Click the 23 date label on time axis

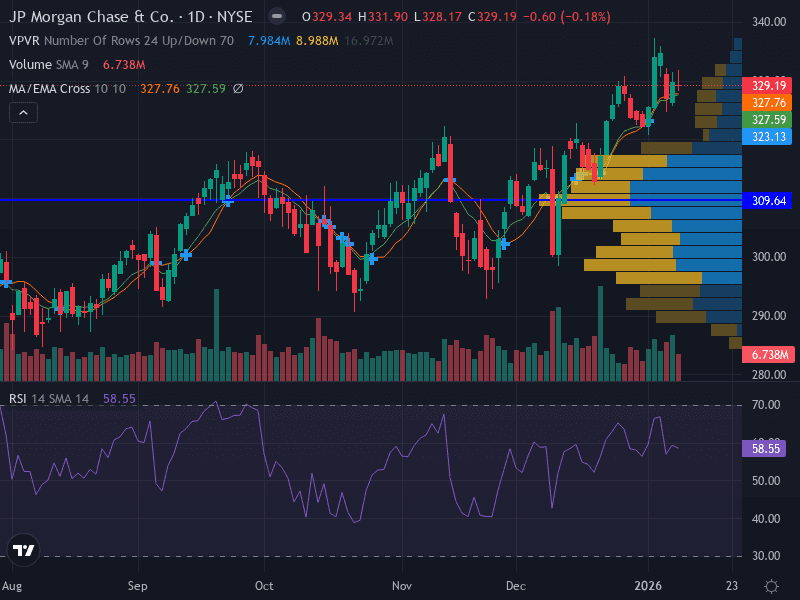[732, 586]
